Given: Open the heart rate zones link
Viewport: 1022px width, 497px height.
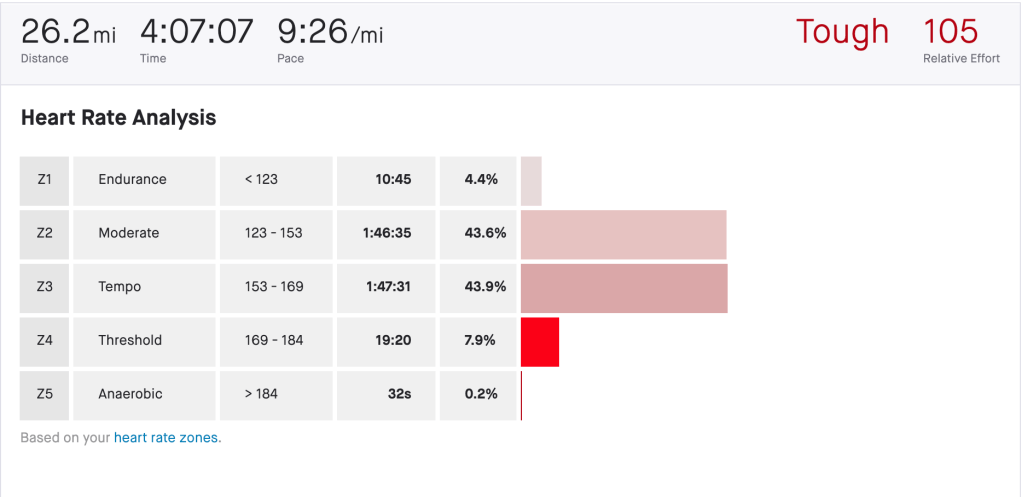Looking at the screenshot, I should 166,437.
